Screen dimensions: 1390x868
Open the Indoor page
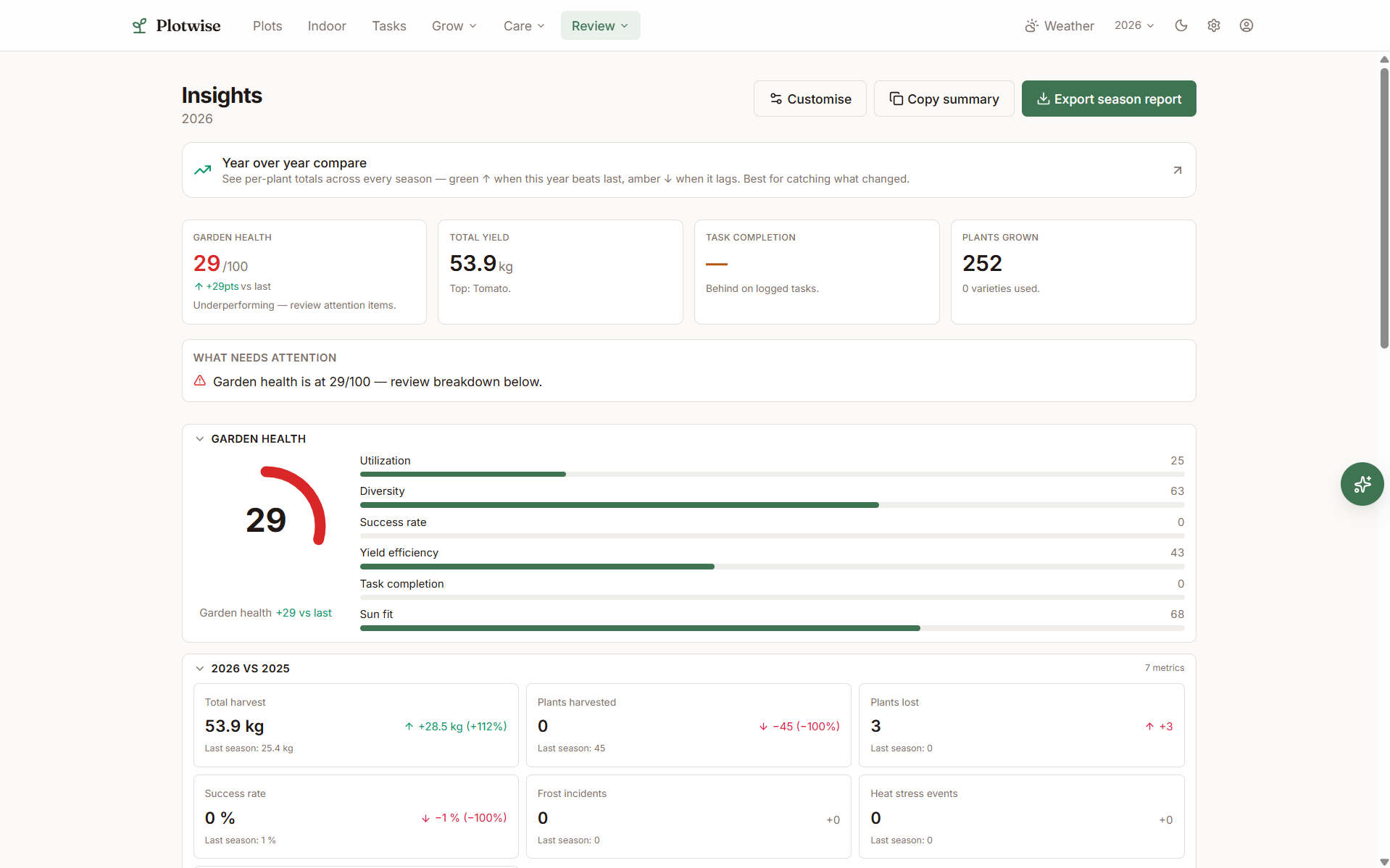[x=327, y=26]
